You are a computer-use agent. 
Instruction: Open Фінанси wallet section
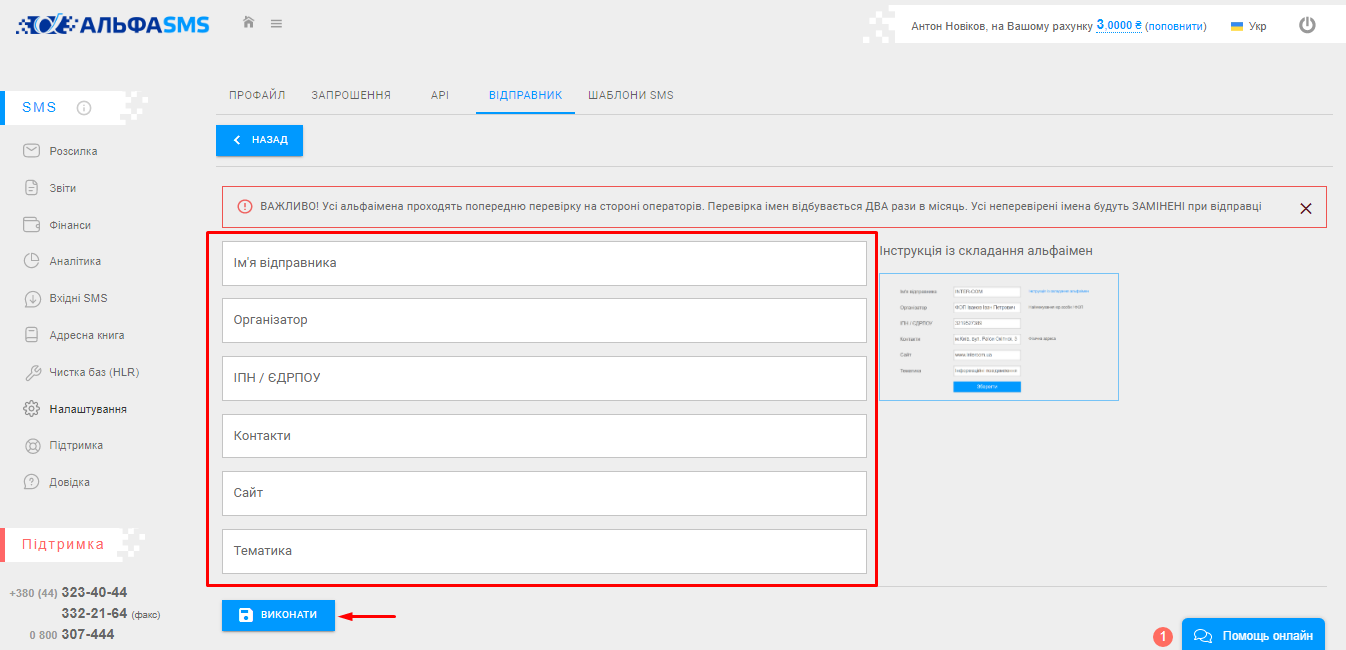[70, 225]
